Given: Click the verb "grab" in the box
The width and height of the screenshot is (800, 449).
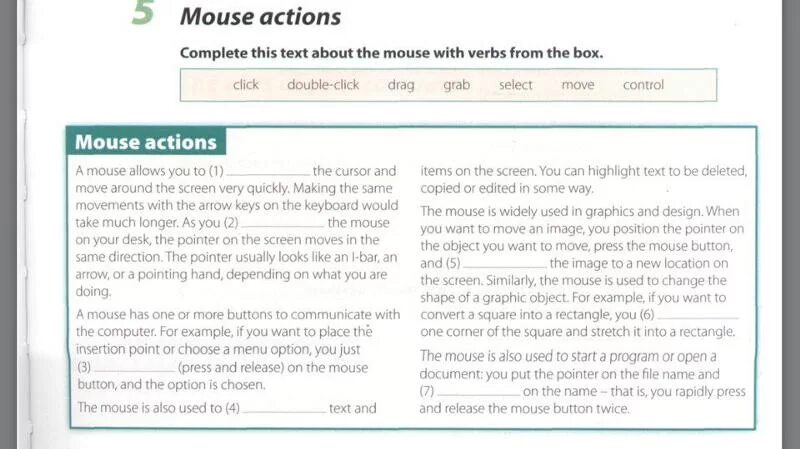Looking at the screenshot, I should [457, 85].
